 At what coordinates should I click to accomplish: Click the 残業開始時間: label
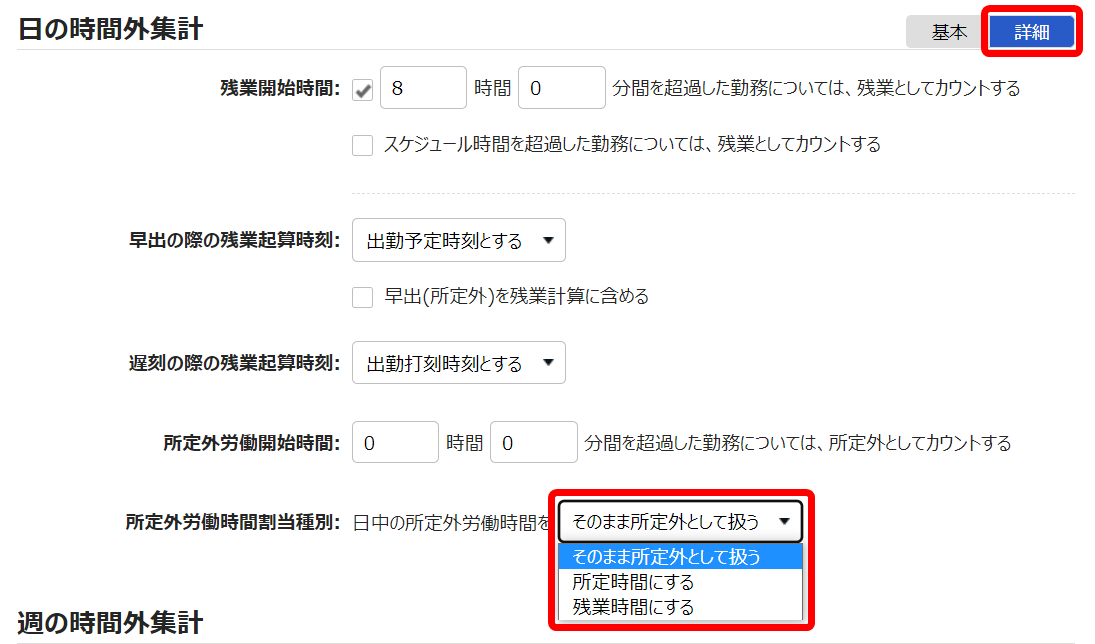tap(280, 89)
